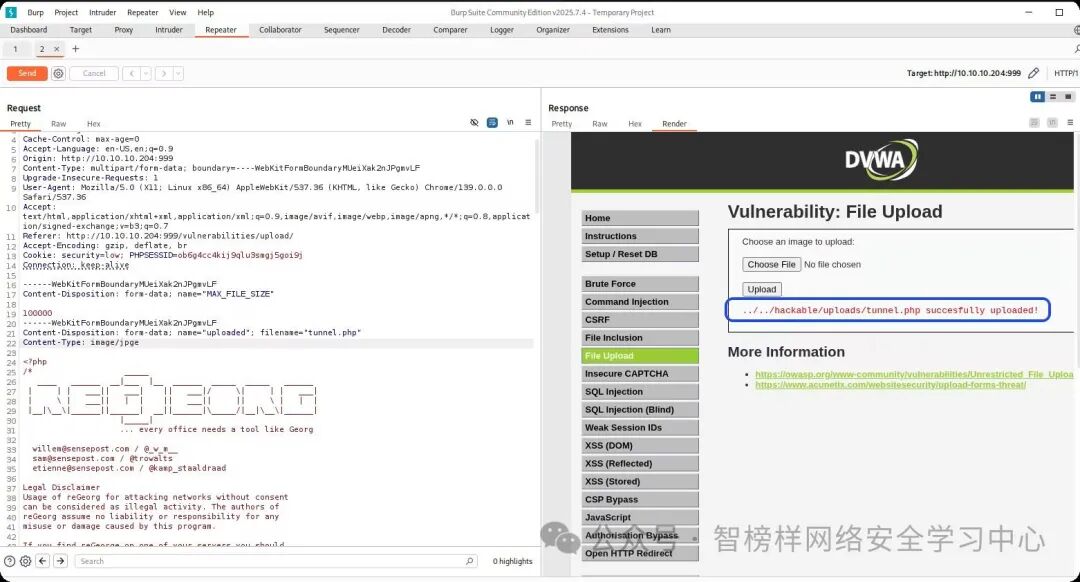
Task: Switch to side-by-side layout view
Action: click(1037, 96)
